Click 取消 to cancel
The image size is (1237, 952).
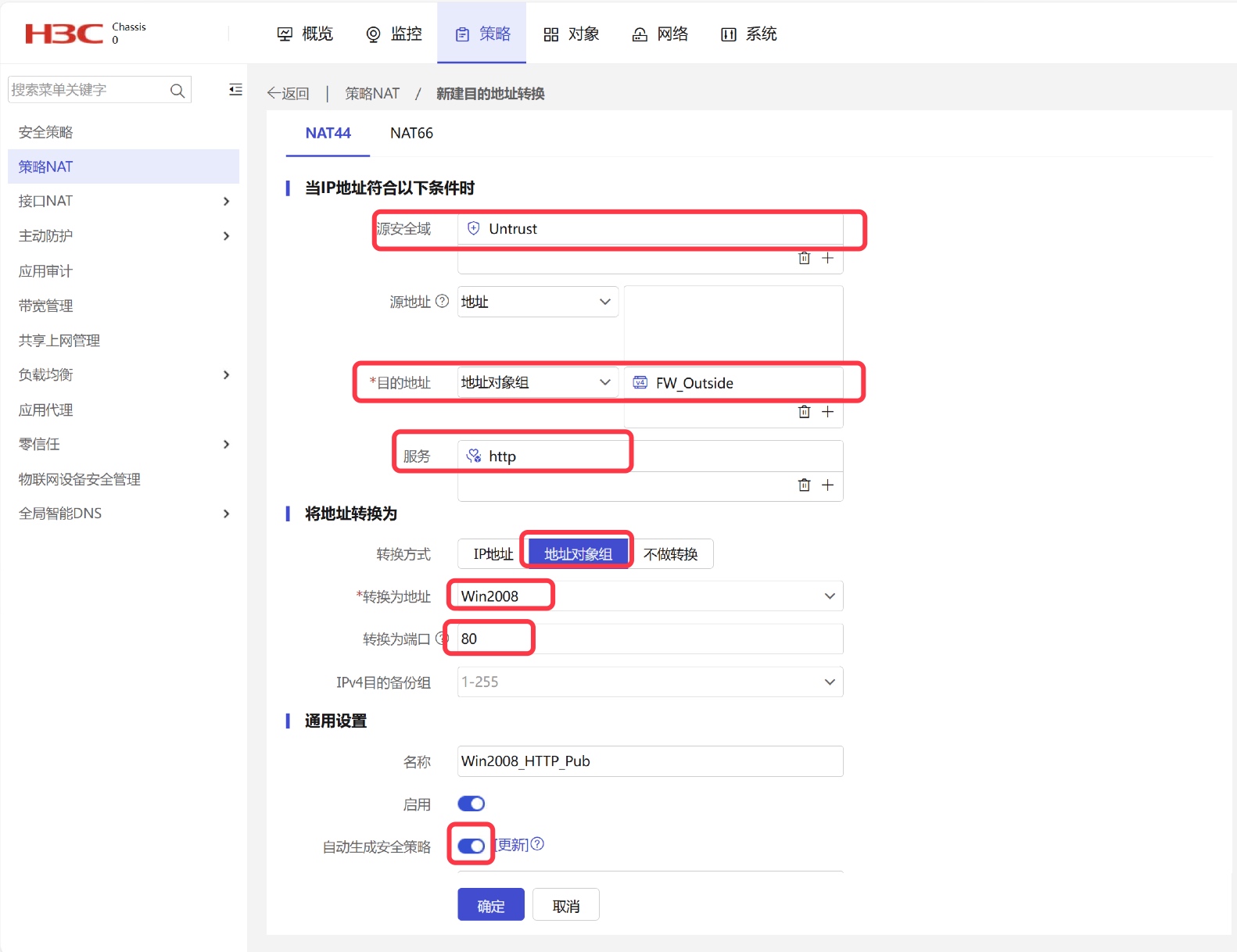(566, 905)
